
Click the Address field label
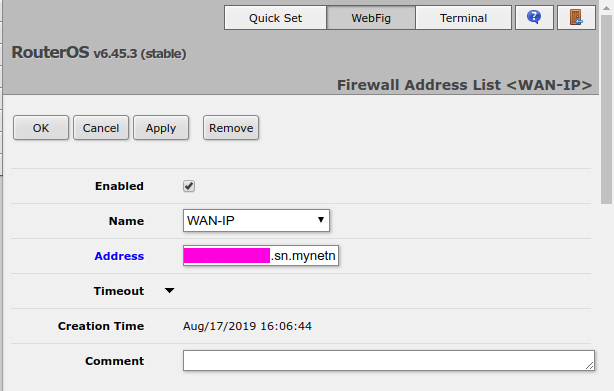tap(119, 256)
